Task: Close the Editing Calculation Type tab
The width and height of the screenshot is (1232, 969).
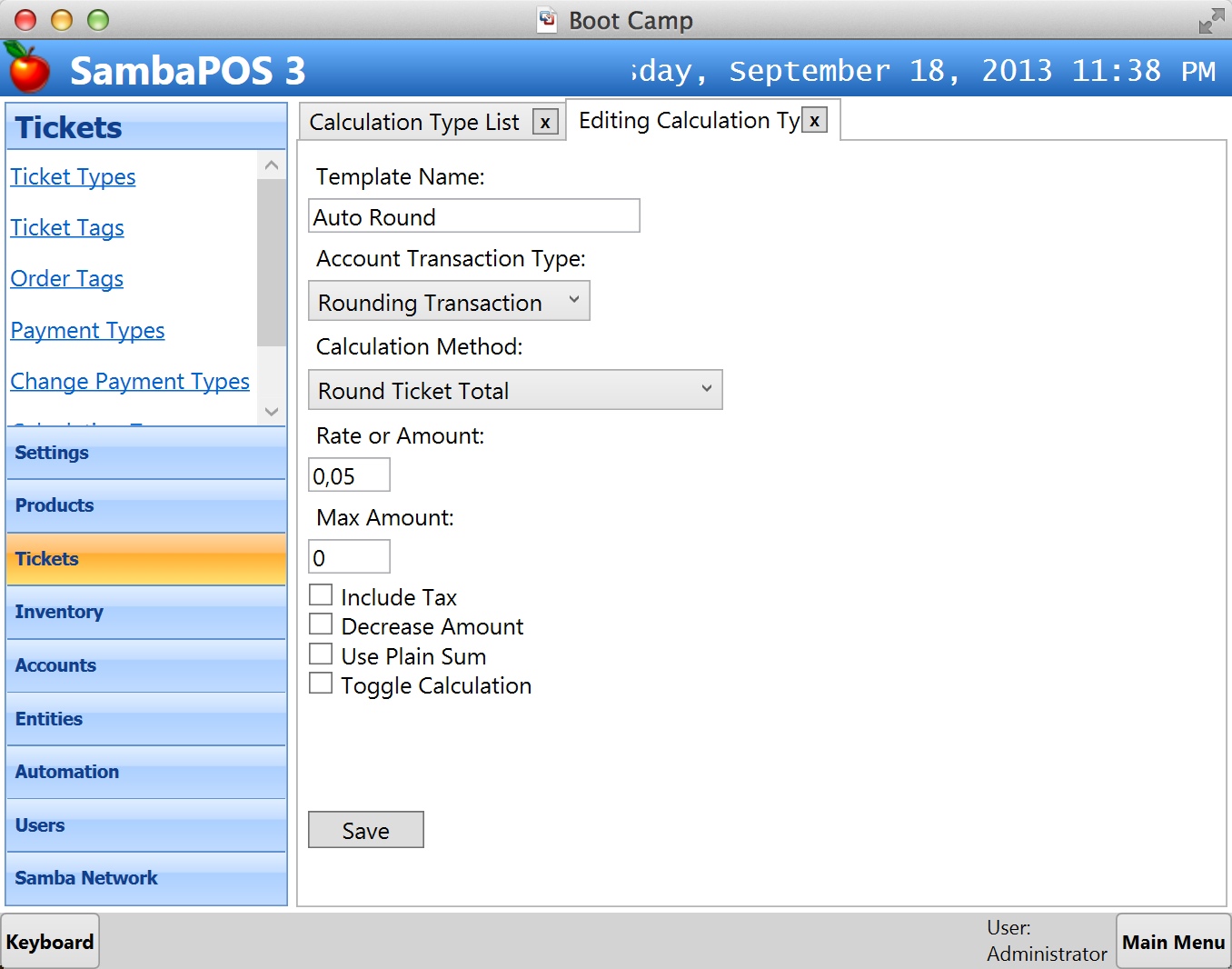Action: pyautogui.click(x=814, y=120)
